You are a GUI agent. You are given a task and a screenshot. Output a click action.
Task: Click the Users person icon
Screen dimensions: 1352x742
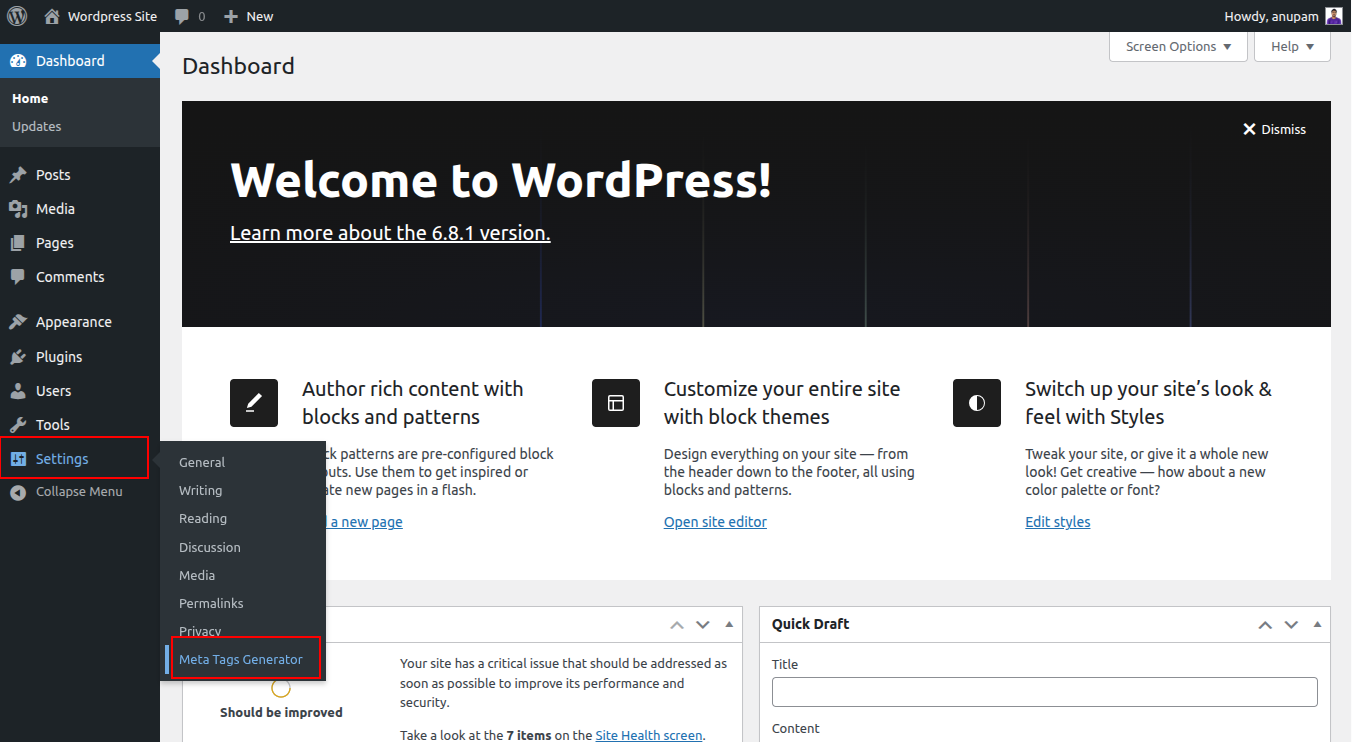click(18, 391)
